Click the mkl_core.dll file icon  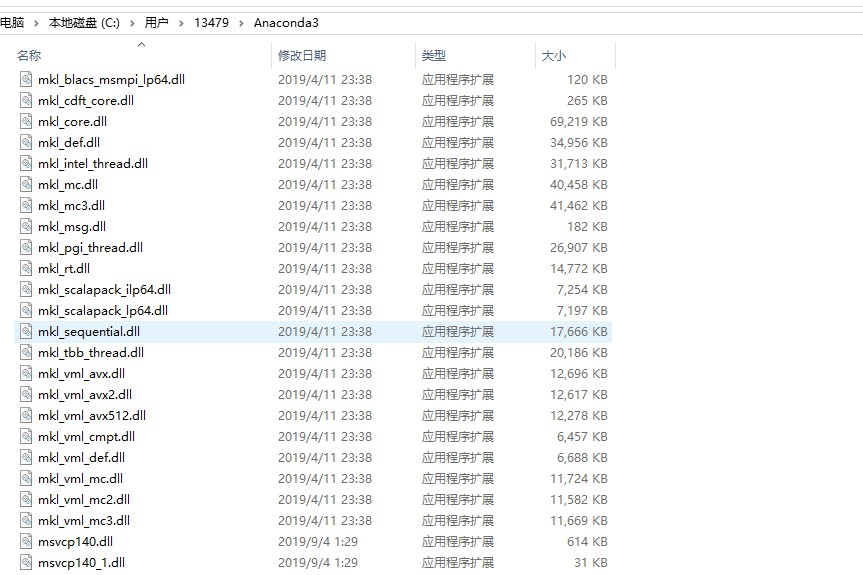26,121
